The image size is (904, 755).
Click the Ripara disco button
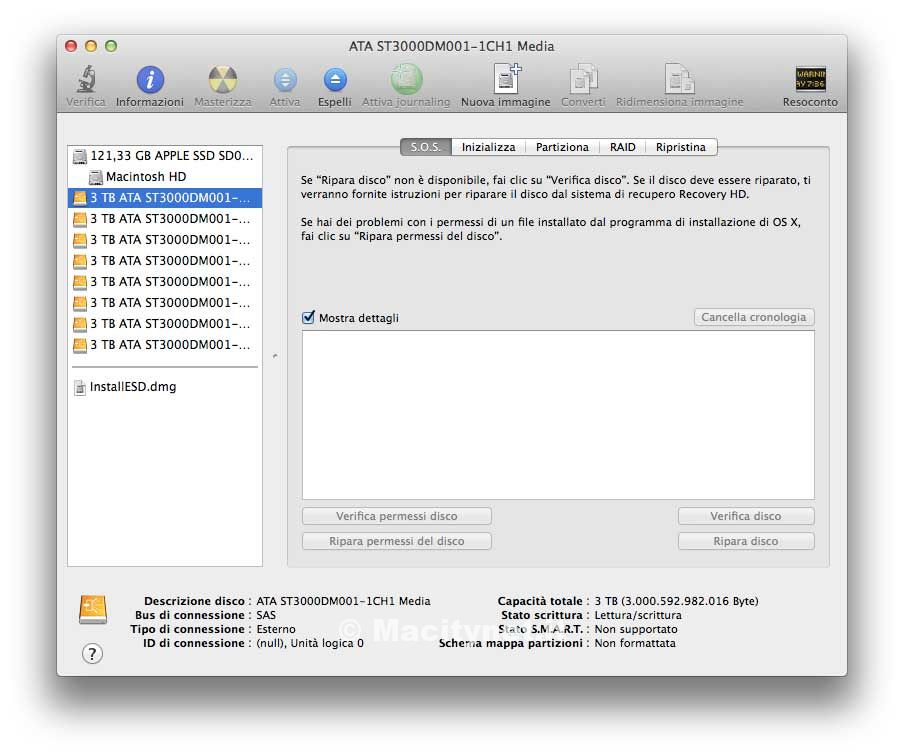(x=746, y=541)
